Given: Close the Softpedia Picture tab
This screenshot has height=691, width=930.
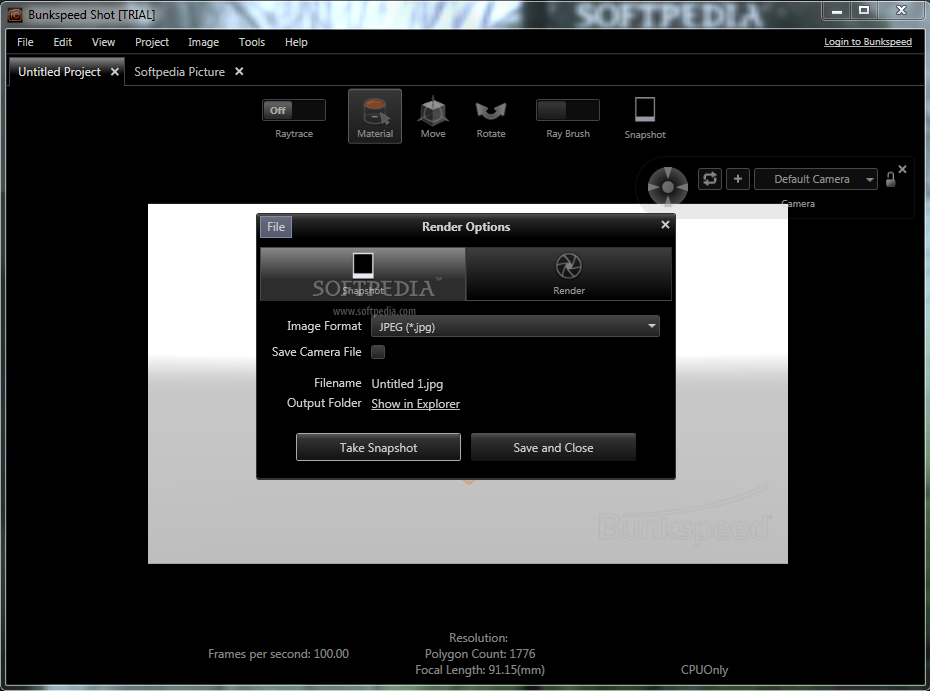Looking at the screenshot, I should click(x=239, y=71).
